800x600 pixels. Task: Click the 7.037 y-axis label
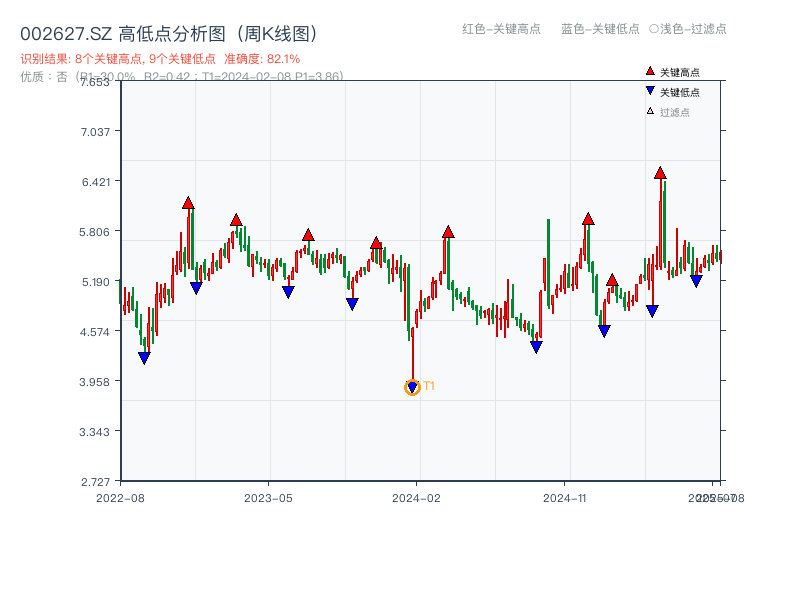tap(95, 132)
